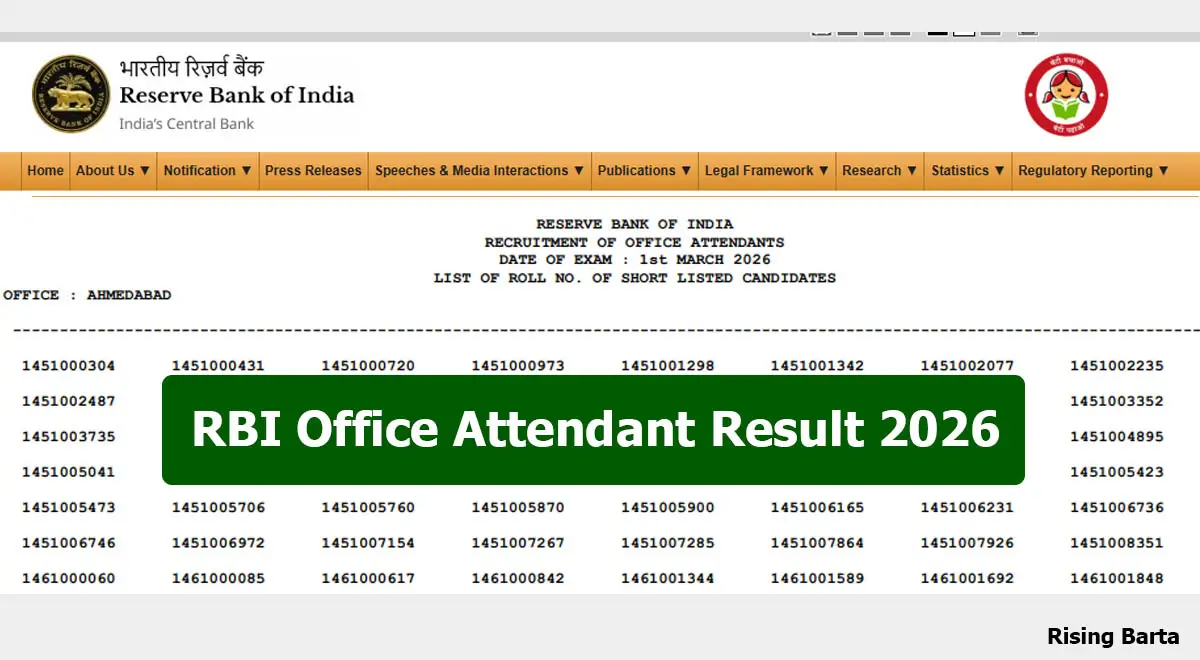Image resolution: width=1200 pixels, height=660 pixels.
Task: Select roll number 1451006231
Action: [x=967, y=508]
